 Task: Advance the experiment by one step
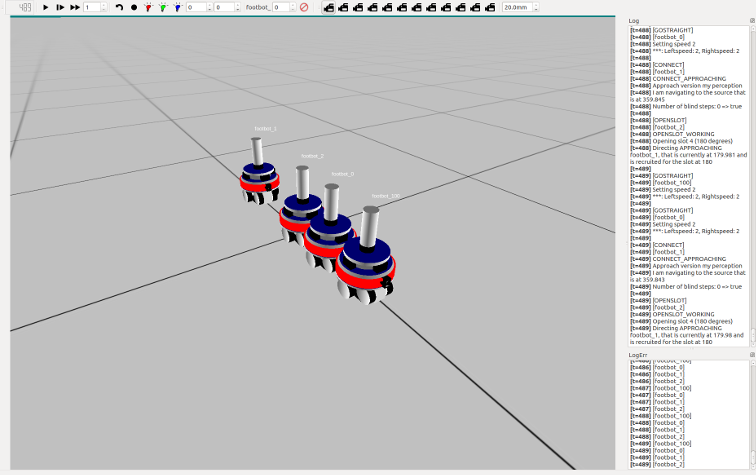[x=60, y=7]
